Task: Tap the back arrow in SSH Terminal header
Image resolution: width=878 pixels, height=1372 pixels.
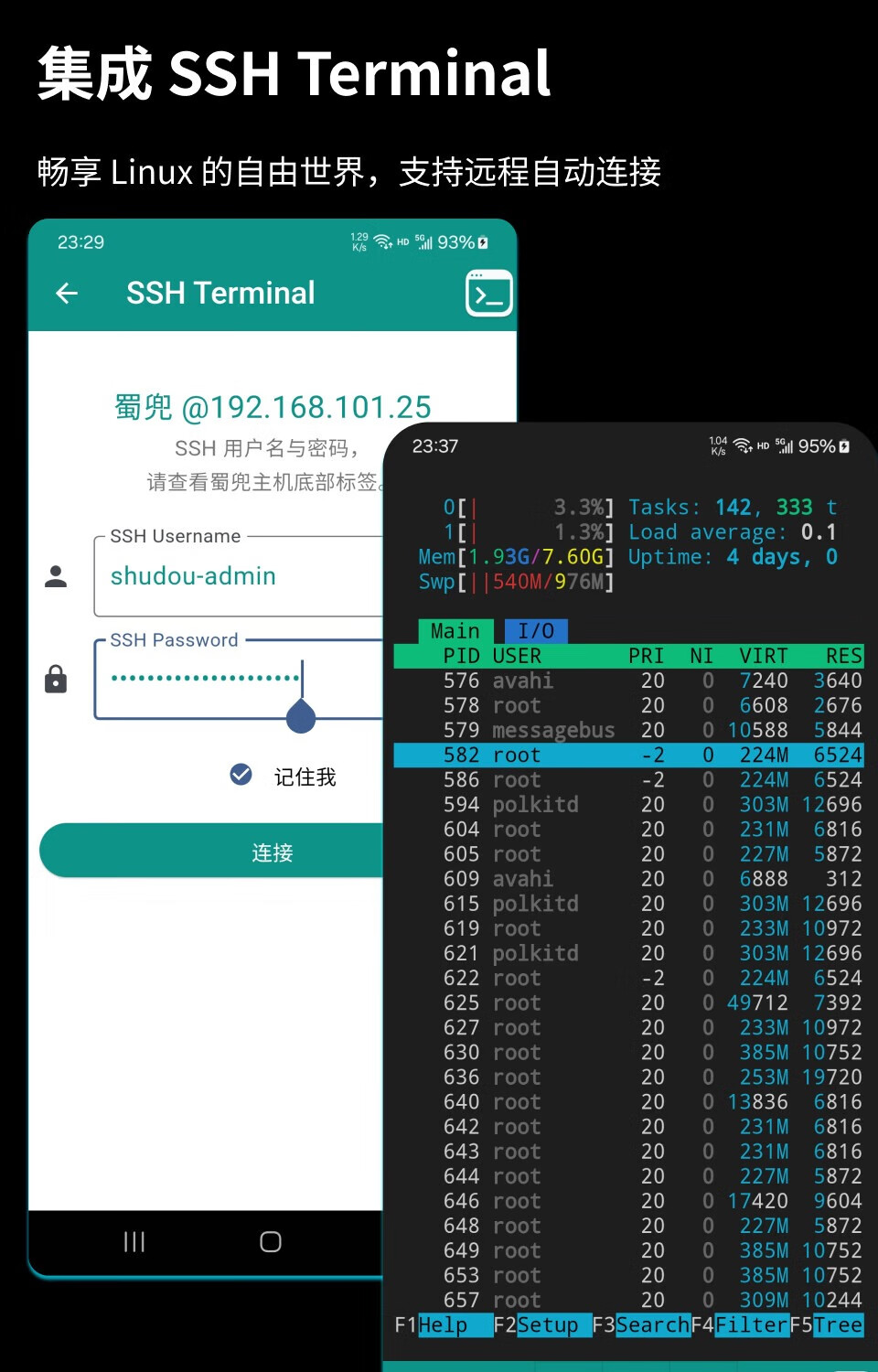Action: (67, 294)
